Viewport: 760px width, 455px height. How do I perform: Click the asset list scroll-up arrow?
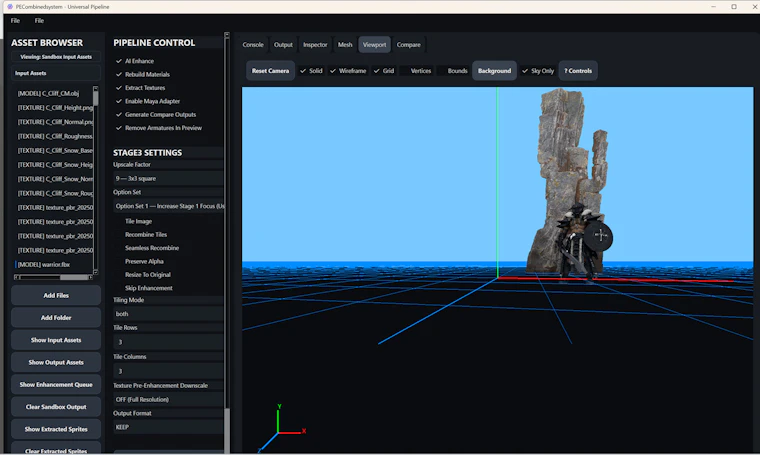pos(95,89)
